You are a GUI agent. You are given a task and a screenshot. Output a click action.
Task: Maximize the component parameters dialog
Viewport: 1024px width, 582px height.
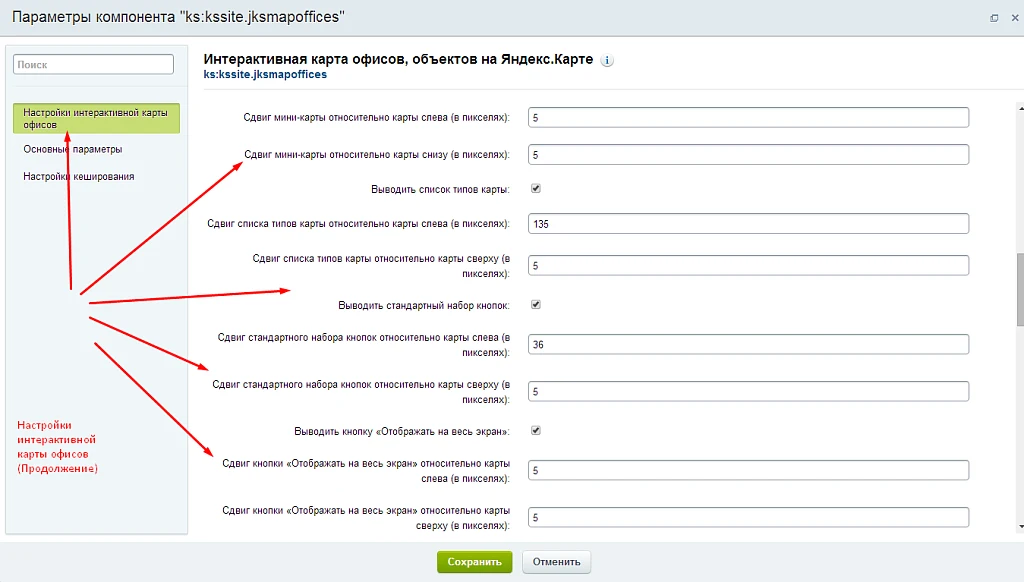(x=994, y=18)
